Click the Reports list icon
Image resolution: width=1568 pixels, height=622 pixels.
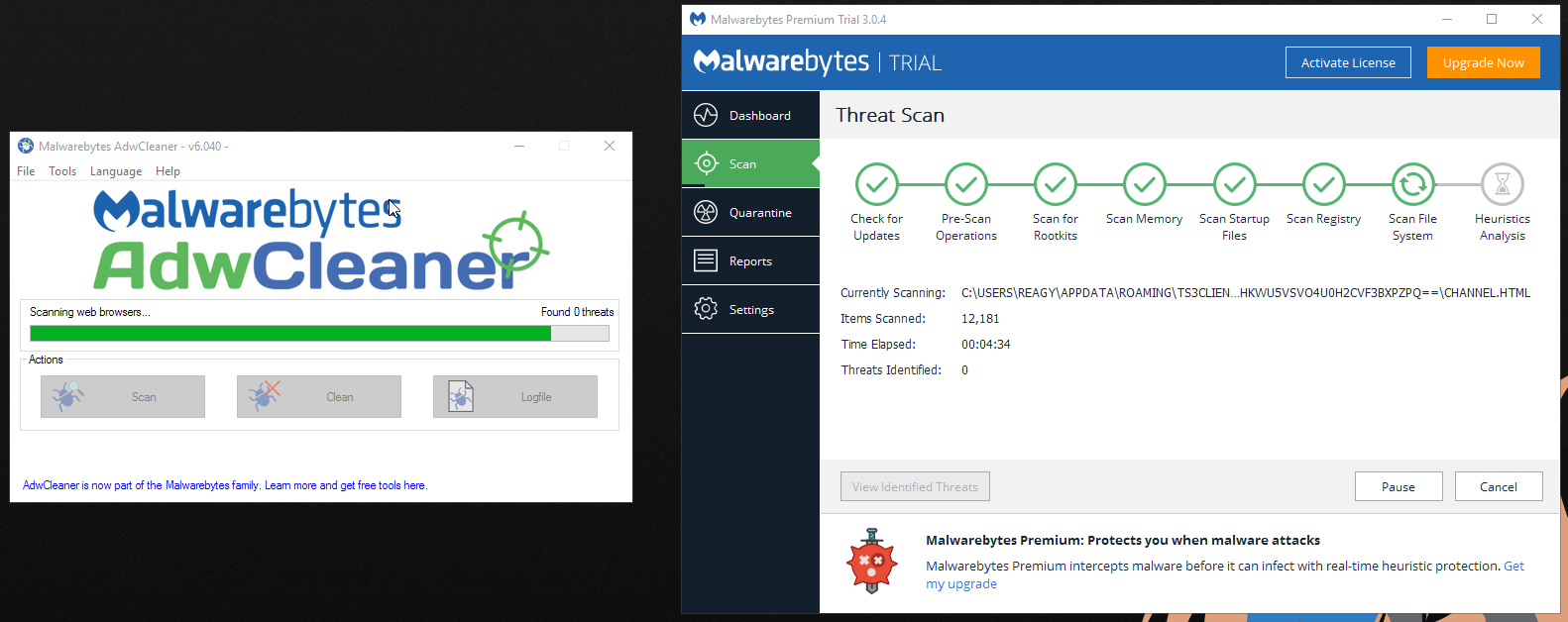point(706,260)
